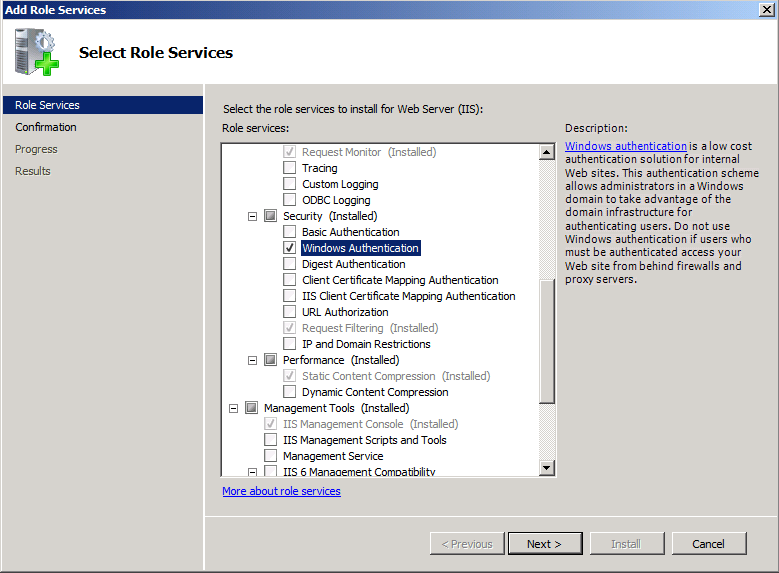Image resolution: width=779 pixels, height=573 pixels.
Task: Check the Digest Authentication option
Action: (290, 264)
